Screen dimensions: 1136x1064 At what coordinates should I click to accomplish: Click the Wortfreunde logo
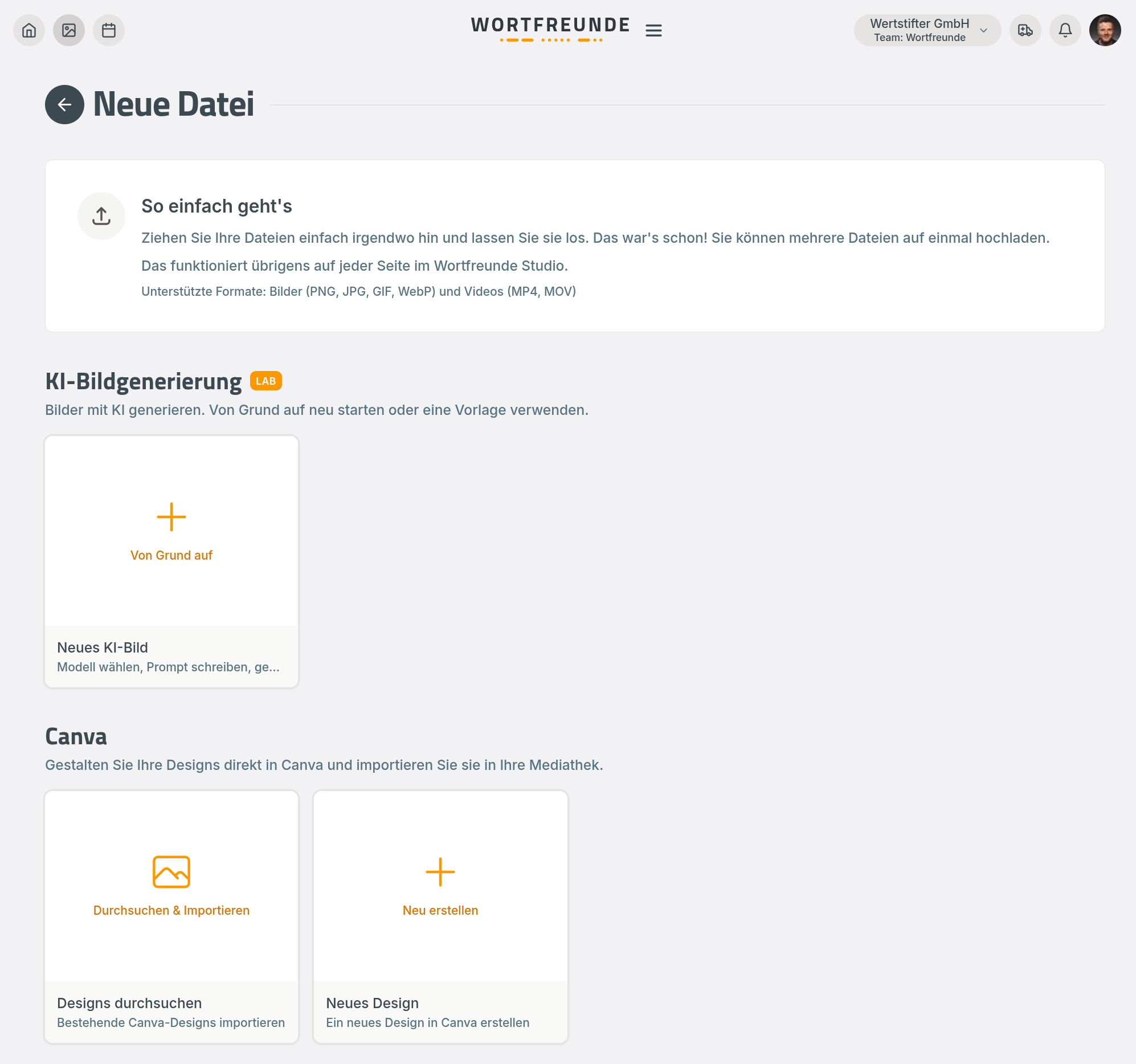551,28
